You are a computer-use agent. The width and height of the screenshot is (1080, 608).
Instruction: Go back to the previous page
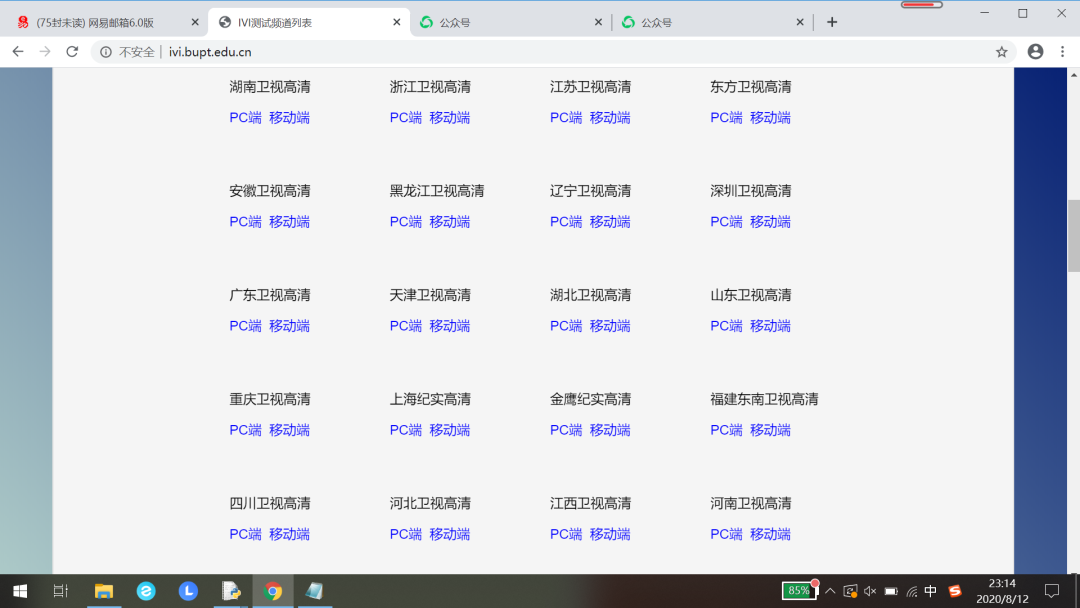(x=18, y=52)
